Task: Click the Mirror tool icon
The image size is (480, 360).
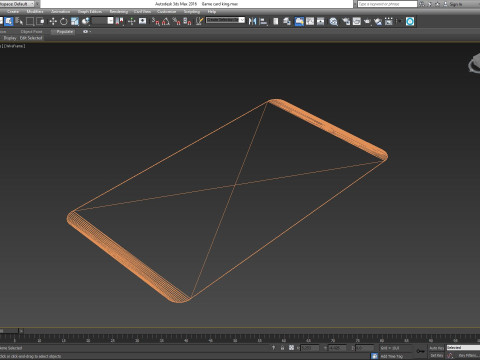Action: click(252, 22)
